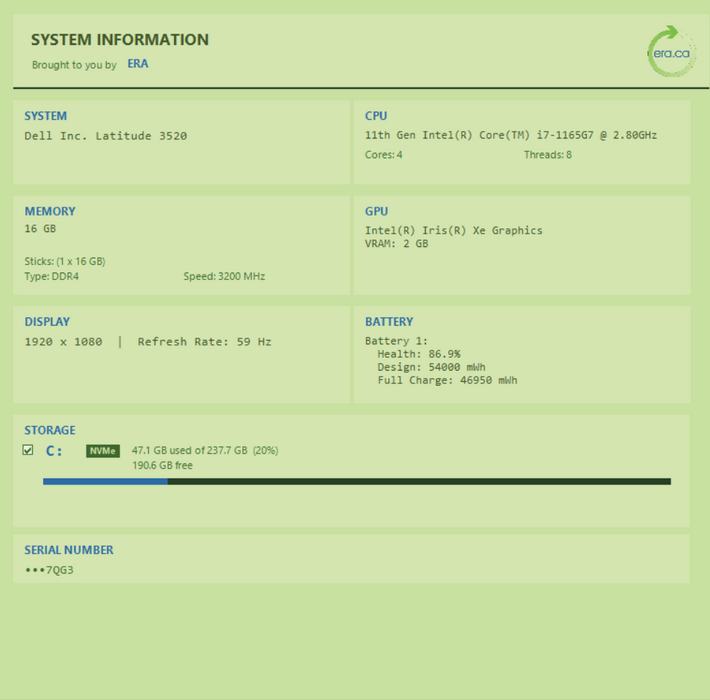The width and height of the screenshot is (710, 700).
Task: Open the ERA link in header
Action: (x=138, y=64)
